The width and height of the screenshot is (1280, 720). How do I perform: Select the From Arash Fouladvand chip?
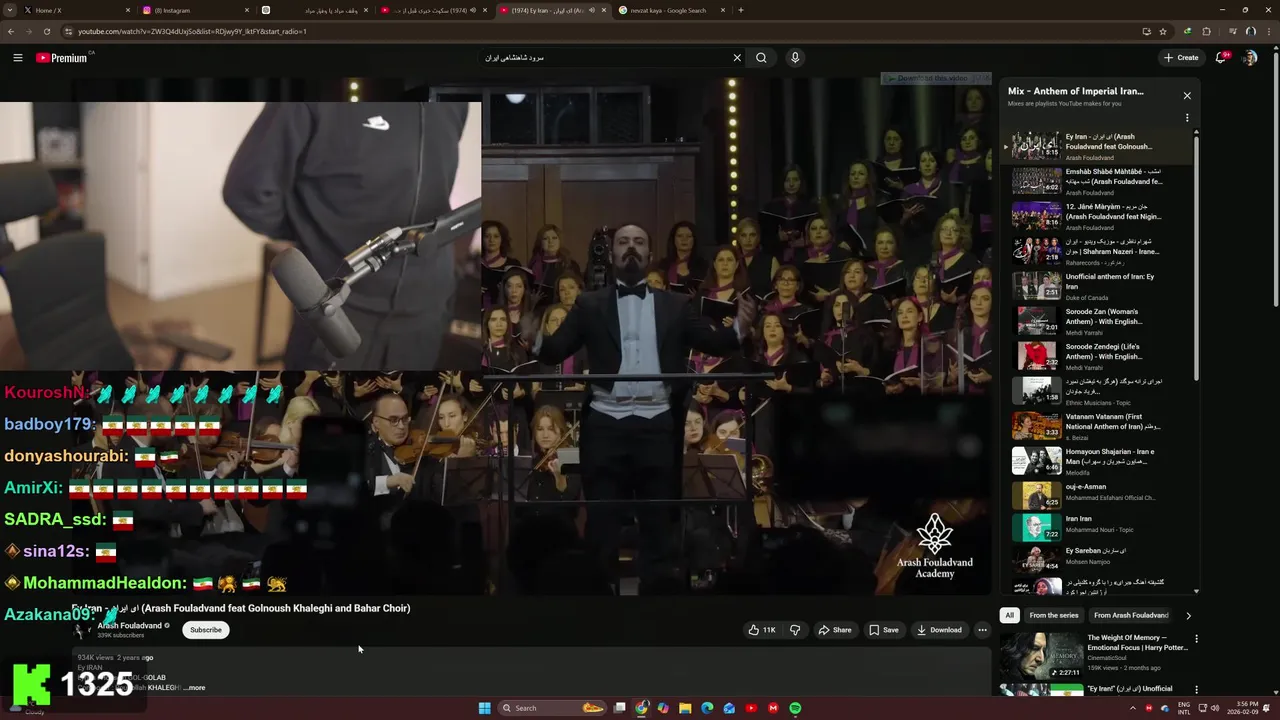pyautogui.click(x=1131, y=615)
